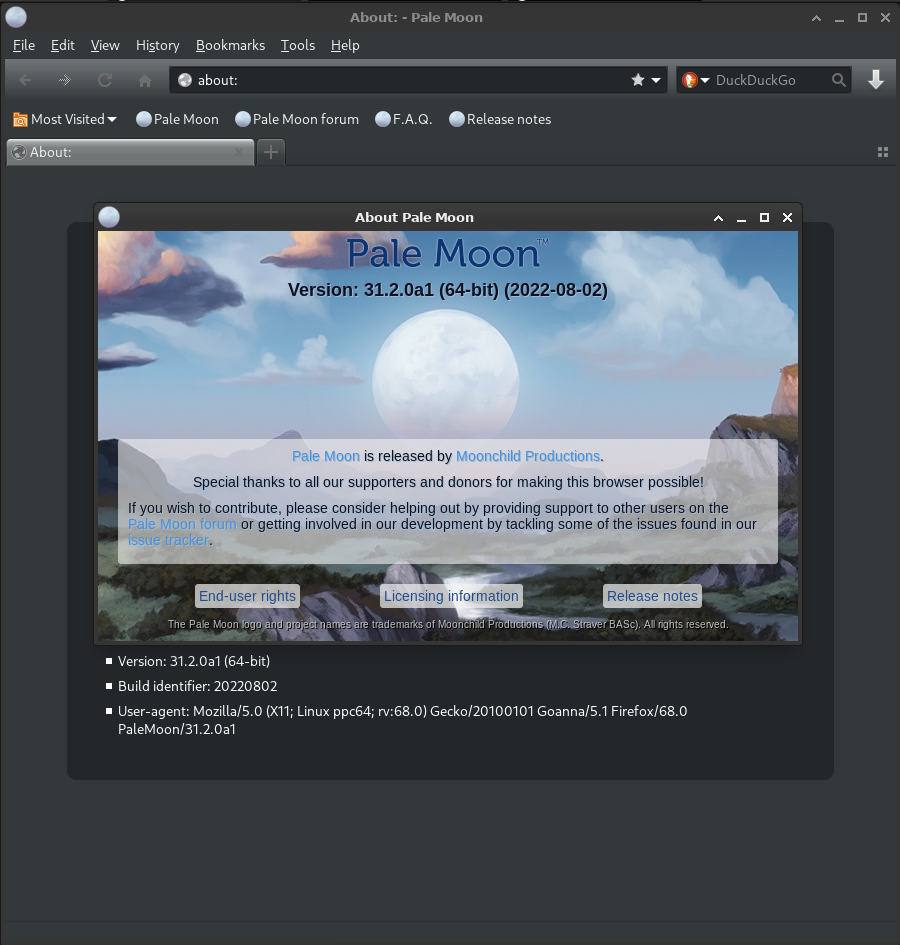Open the issue tracker link
900x945 pixels.
(168, 540)
